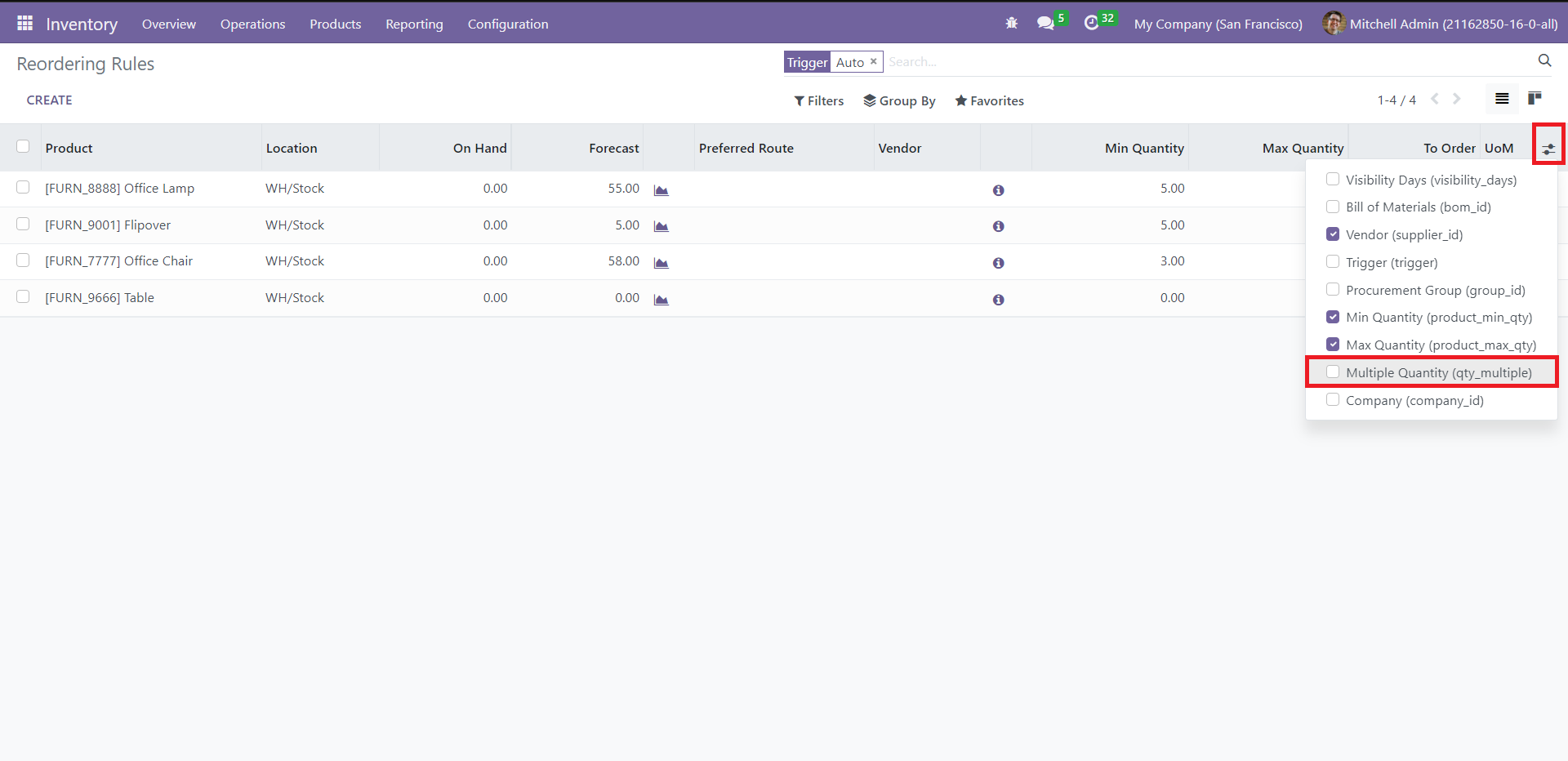The image size is (1568, 761).
Task: Open optional columns settings icon
Action: (x=1548, y=149)
